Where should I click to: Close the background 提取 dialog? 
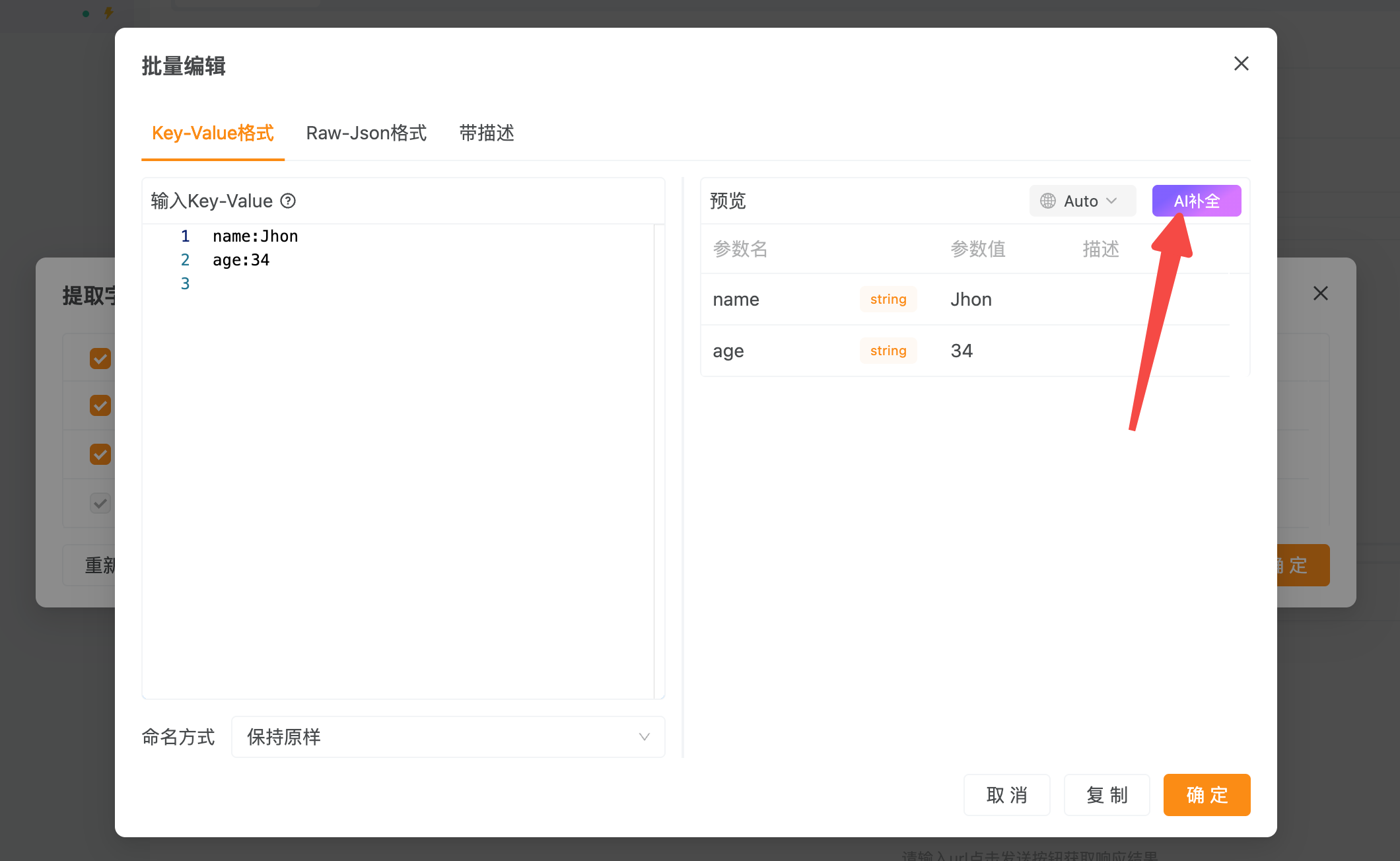point(1320,293)
